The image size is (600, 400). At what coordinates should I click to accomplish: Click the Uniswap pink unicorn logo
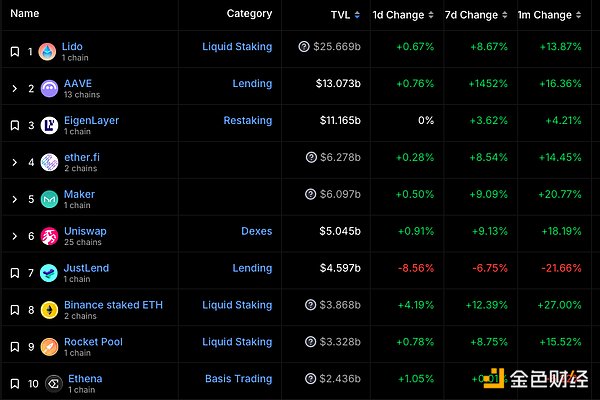(x=48, y=237)
